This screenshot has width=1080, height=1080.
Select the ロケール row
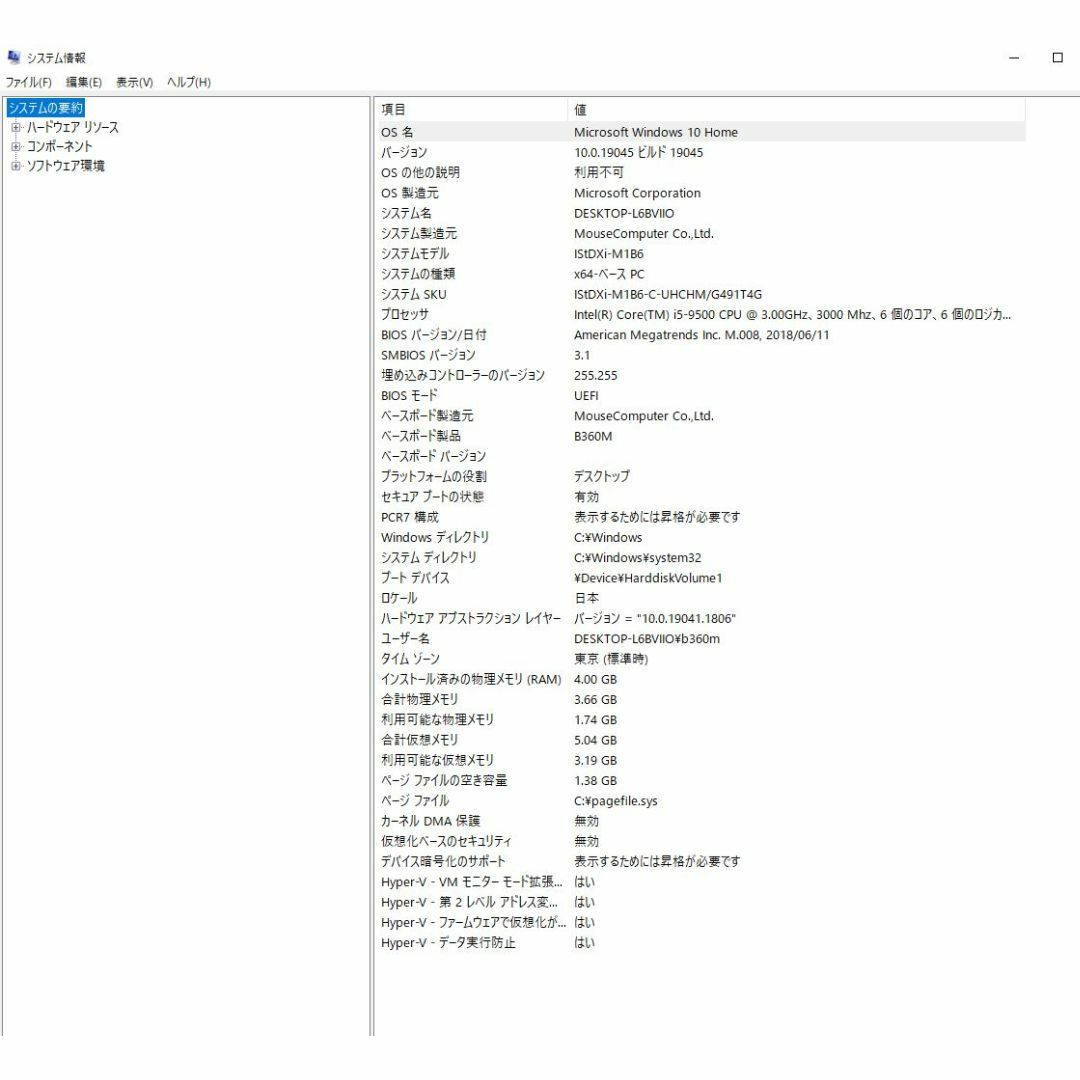pyautogui.click(x=701, y=598)
